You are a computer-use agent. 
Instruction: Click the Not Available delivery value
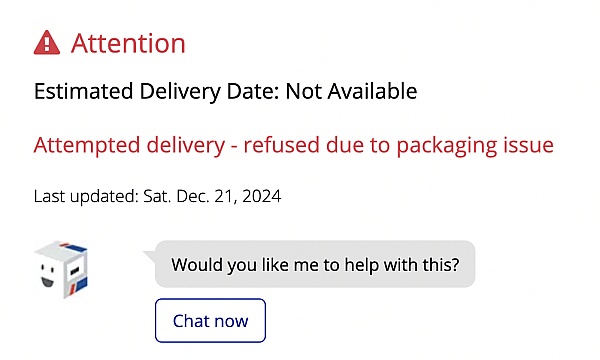[x=351, y=91]
